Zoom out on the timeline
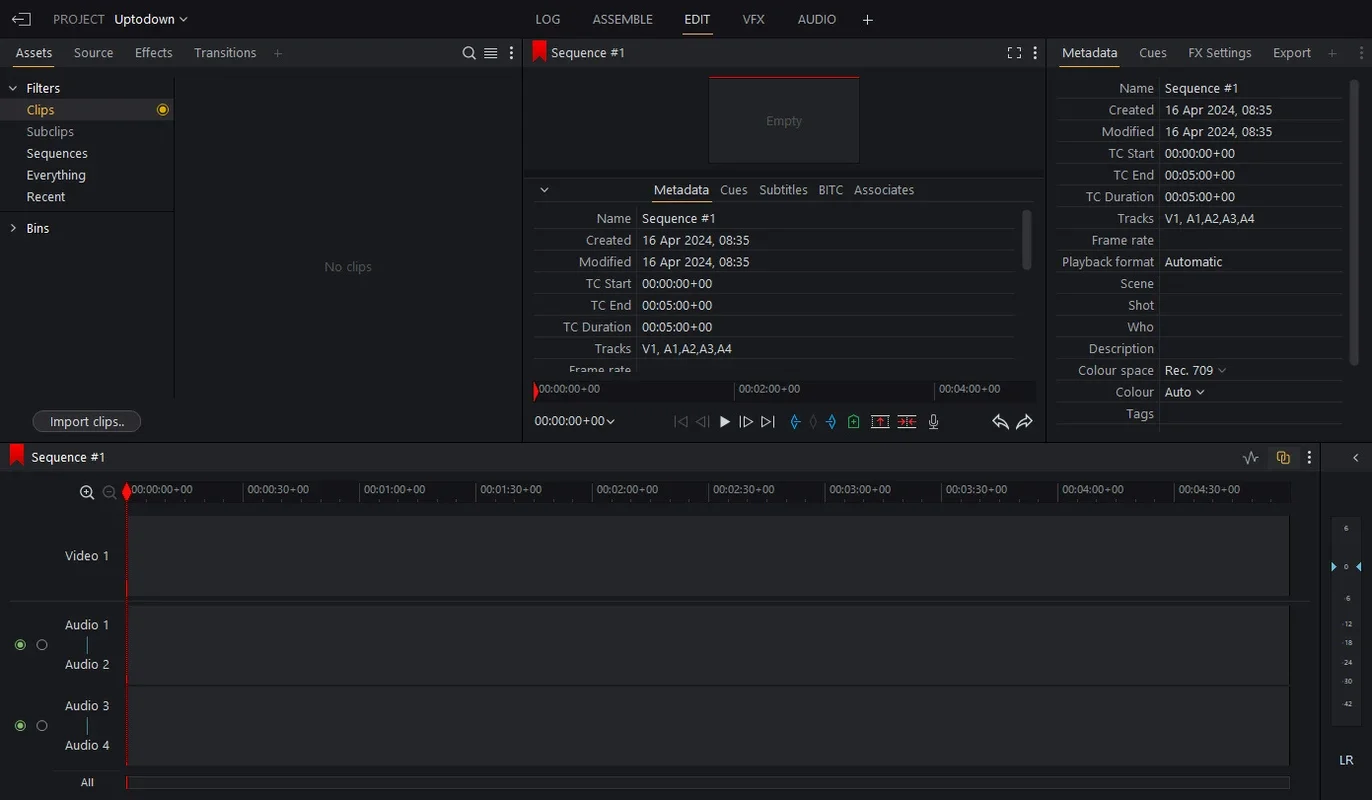 (x=109, y=492)
